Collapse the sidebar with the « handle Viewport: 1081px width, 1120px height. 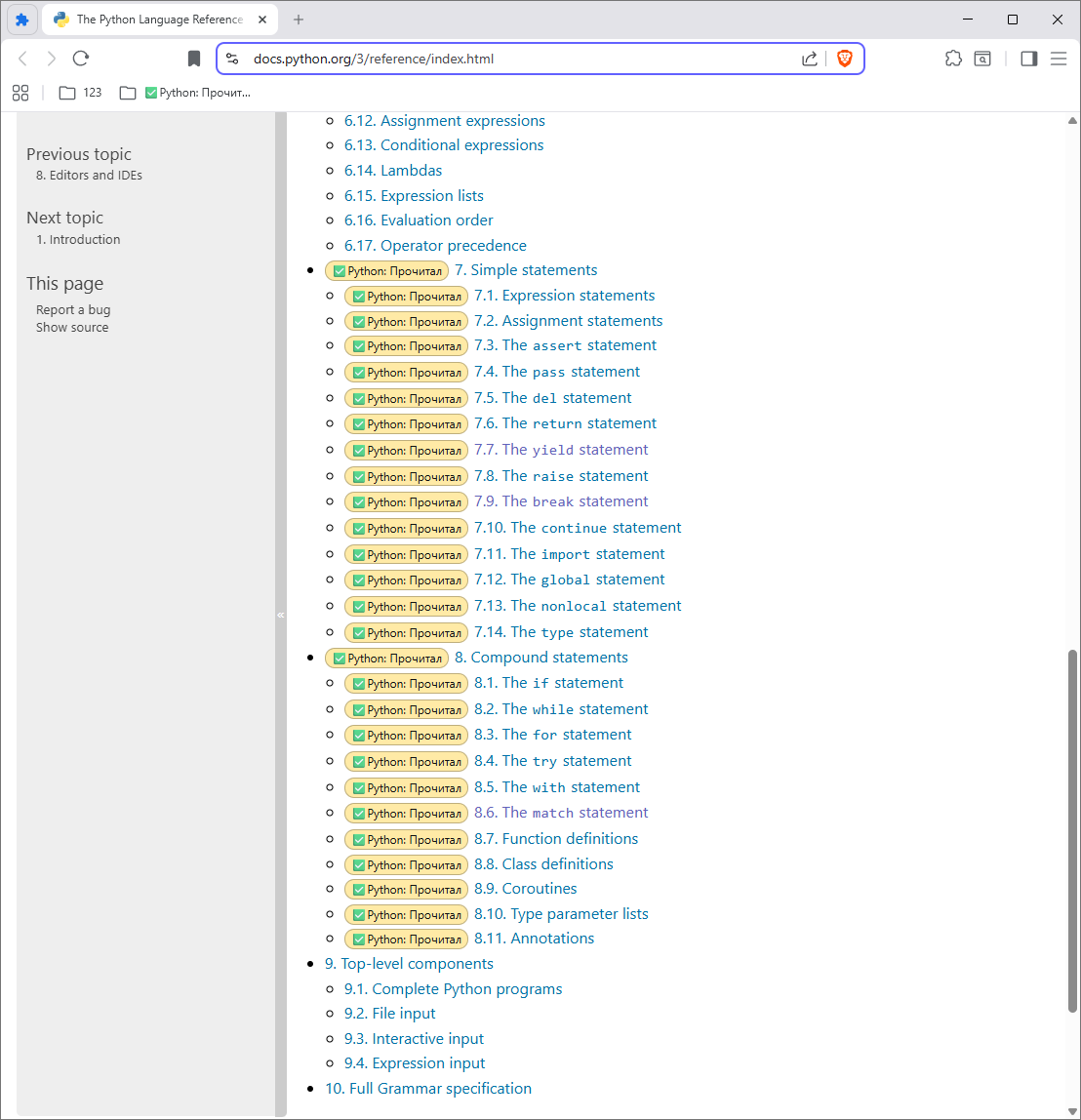[281, 615]
